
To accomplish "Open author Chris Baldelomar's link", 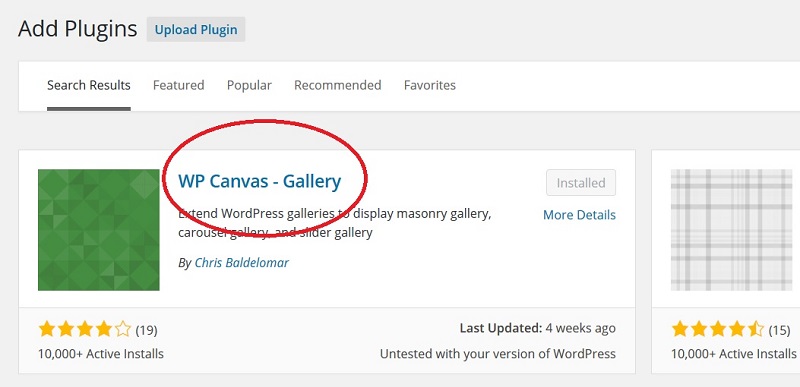I will (241, 263).
